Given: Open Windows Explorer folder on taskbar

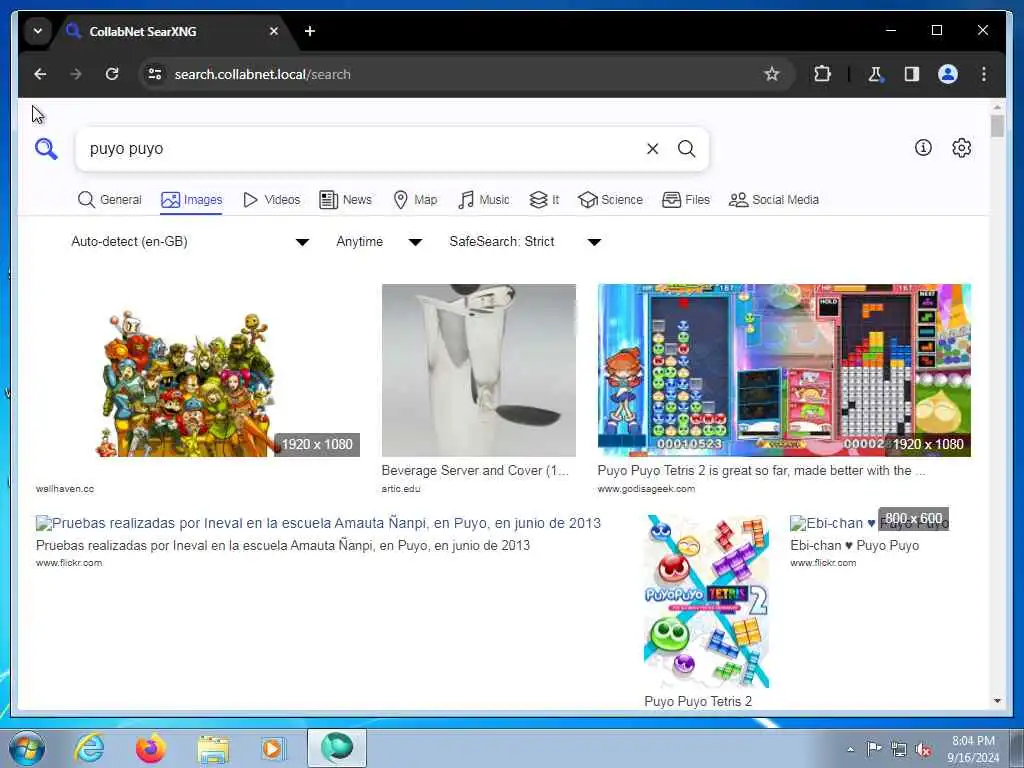Looking at the screenshot, I should (x=213, y=748).
